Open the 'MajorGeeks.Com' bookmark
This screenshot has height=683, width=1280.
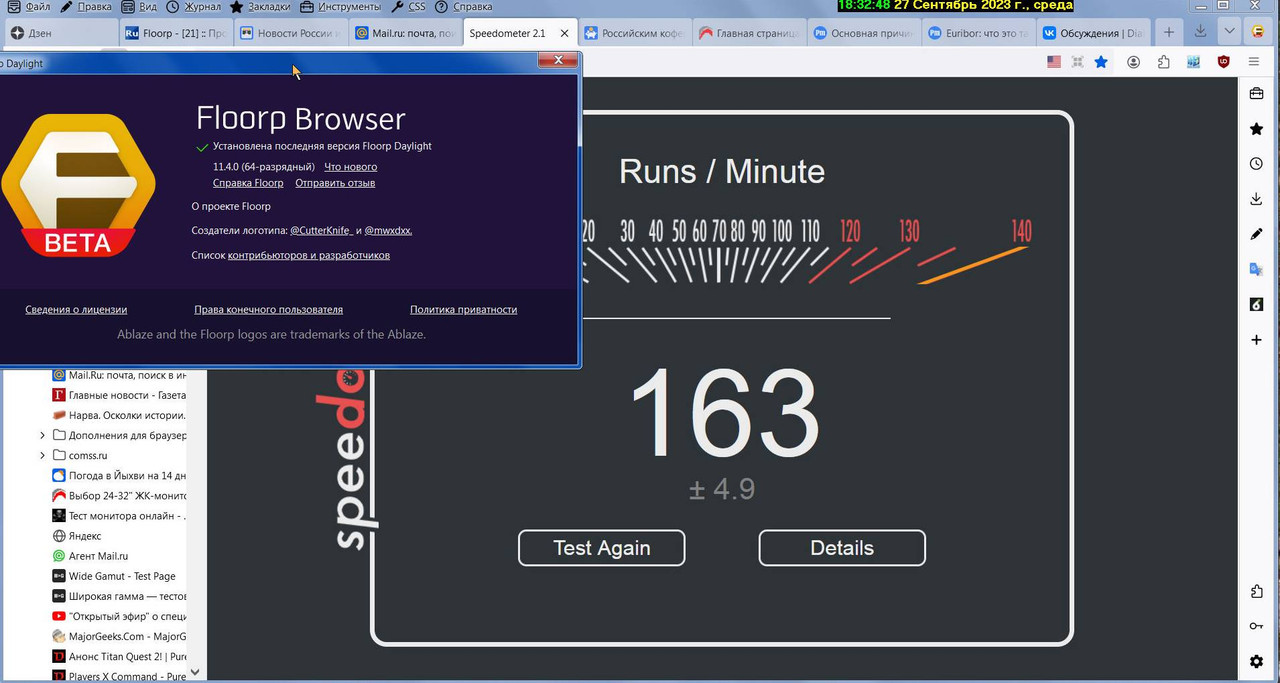click(x=119, y=636)
